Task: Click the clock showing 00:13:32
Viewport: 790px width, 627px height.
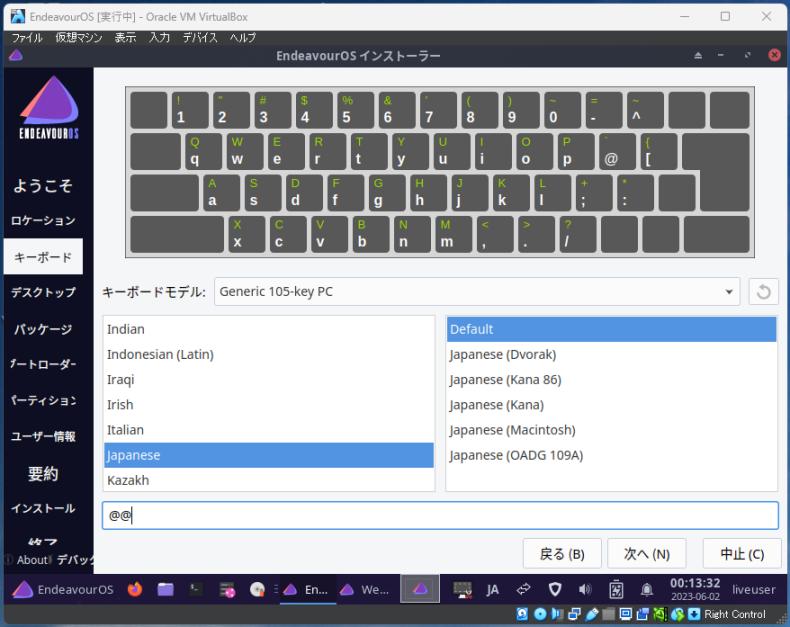Action: point(695,589)
